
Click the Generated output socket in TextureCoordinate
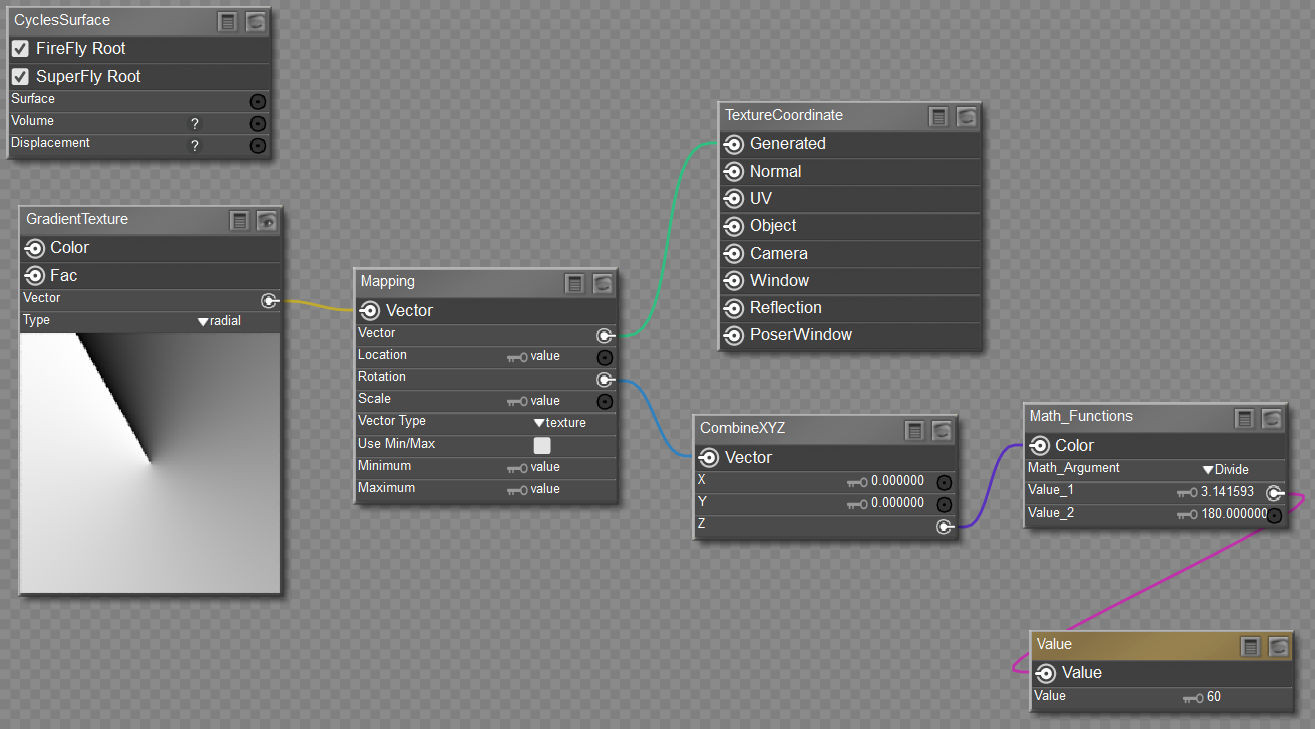(733, 144)
